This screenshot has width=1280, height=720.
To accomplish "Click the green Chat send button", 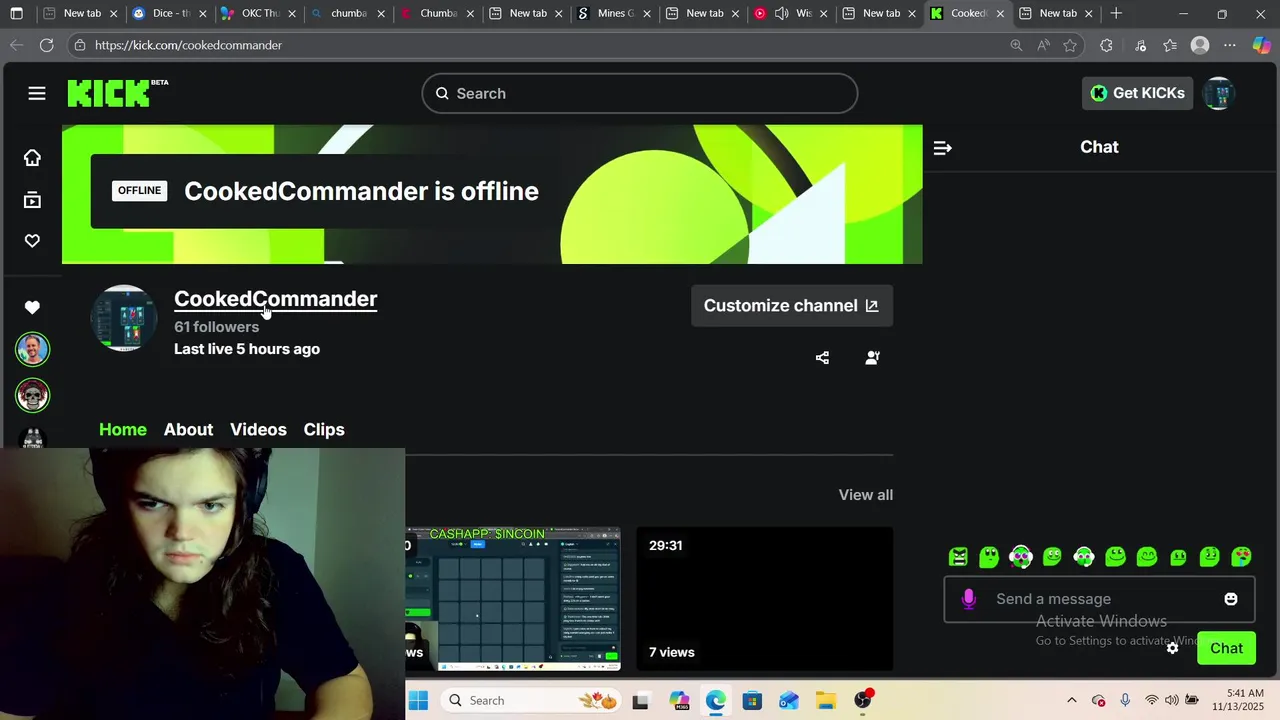I will coord(1226,648).
